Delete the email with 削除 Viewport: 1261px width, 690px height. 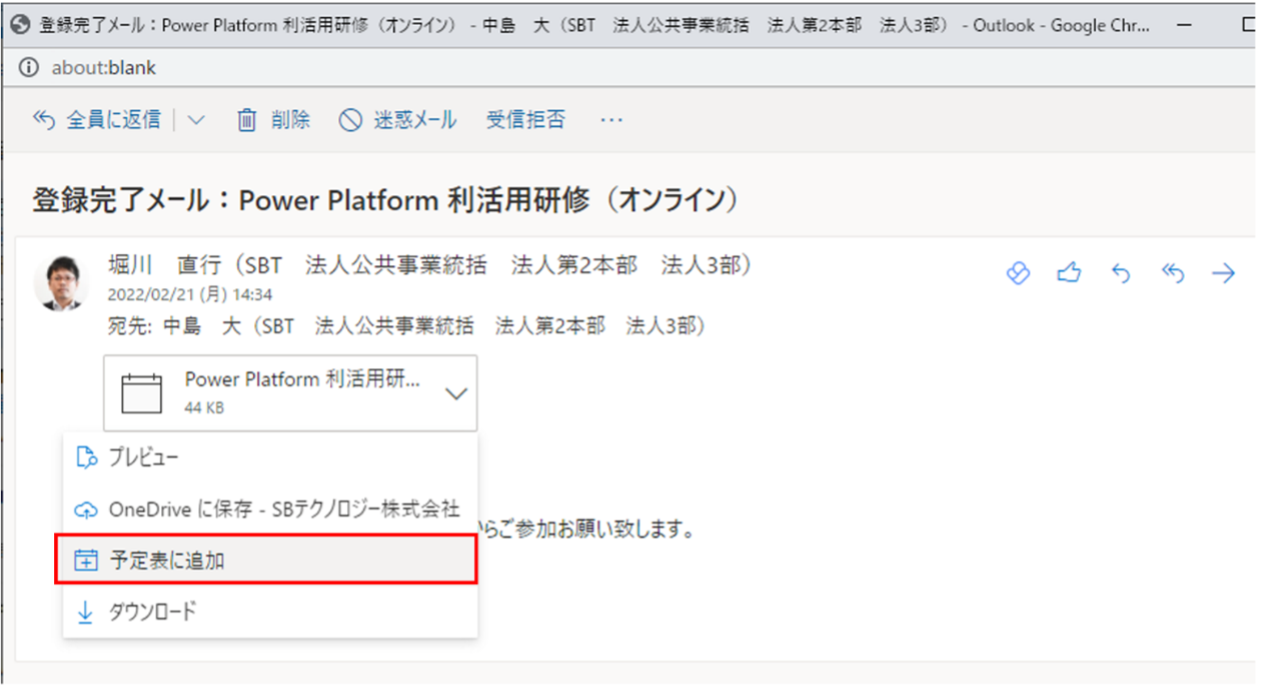pos(273,120)
